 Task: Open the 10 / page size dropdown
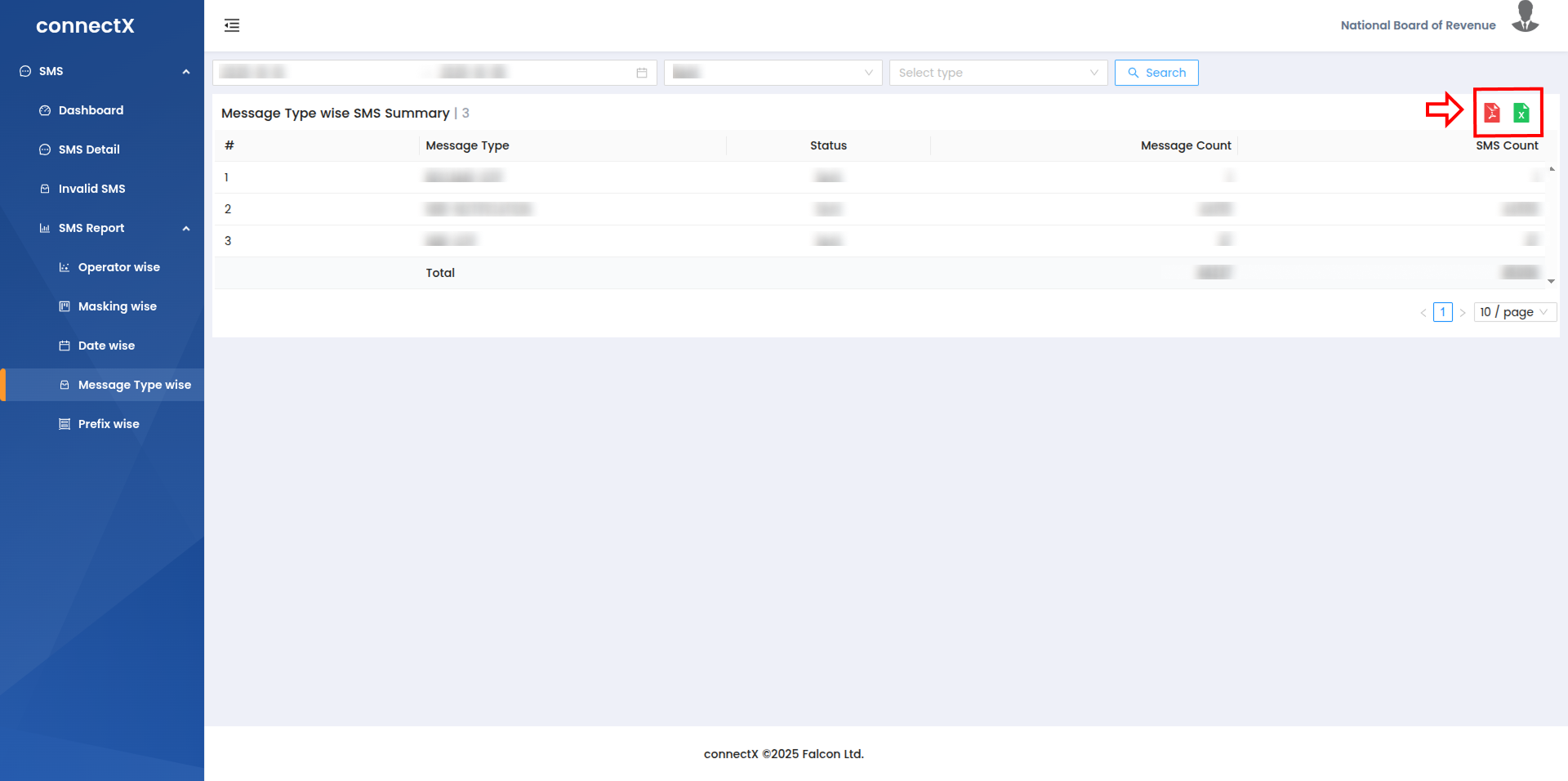click(x=1514, y=312)
